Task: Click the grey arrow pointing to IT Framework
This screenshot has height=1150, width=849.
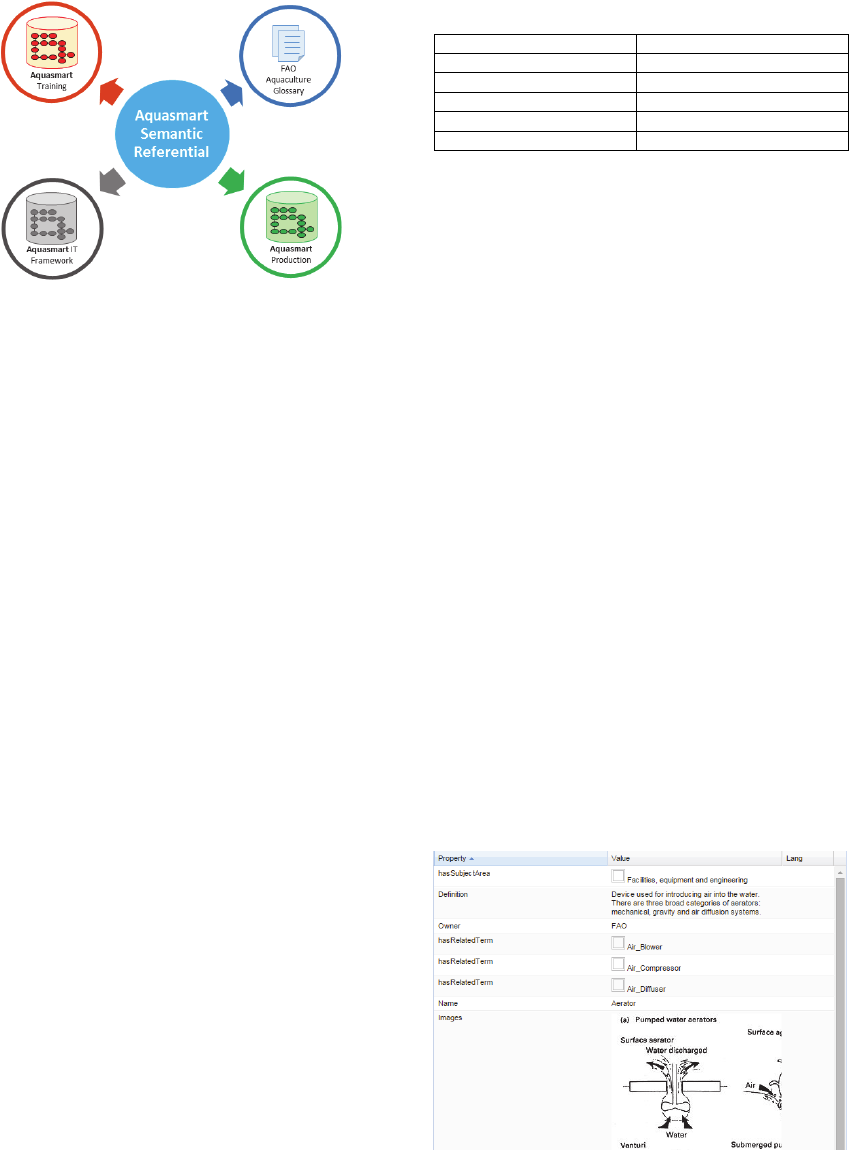Action: [112, 180]
